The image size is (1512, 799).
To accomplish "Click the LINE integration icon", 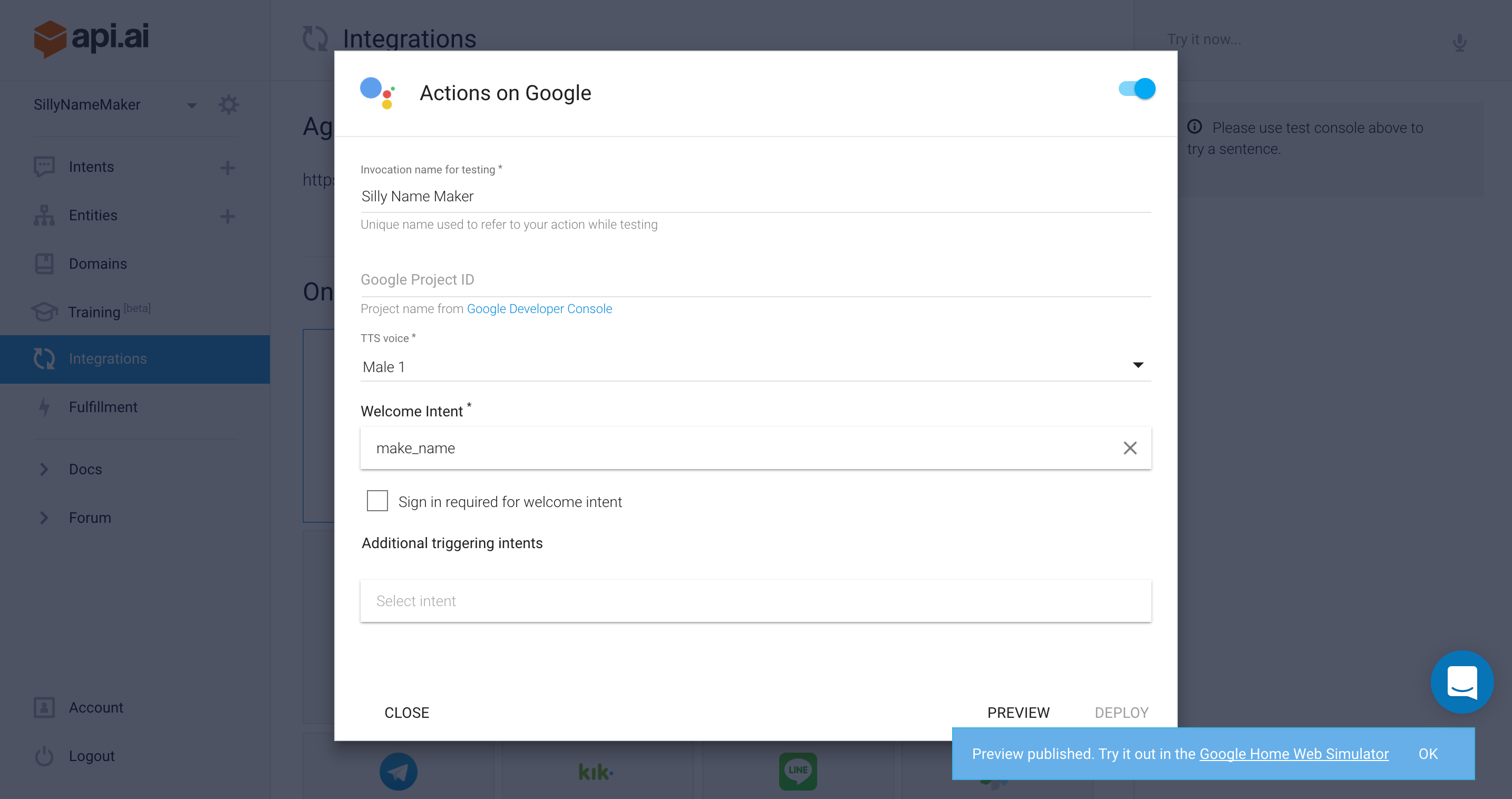I will coord(797,771).
